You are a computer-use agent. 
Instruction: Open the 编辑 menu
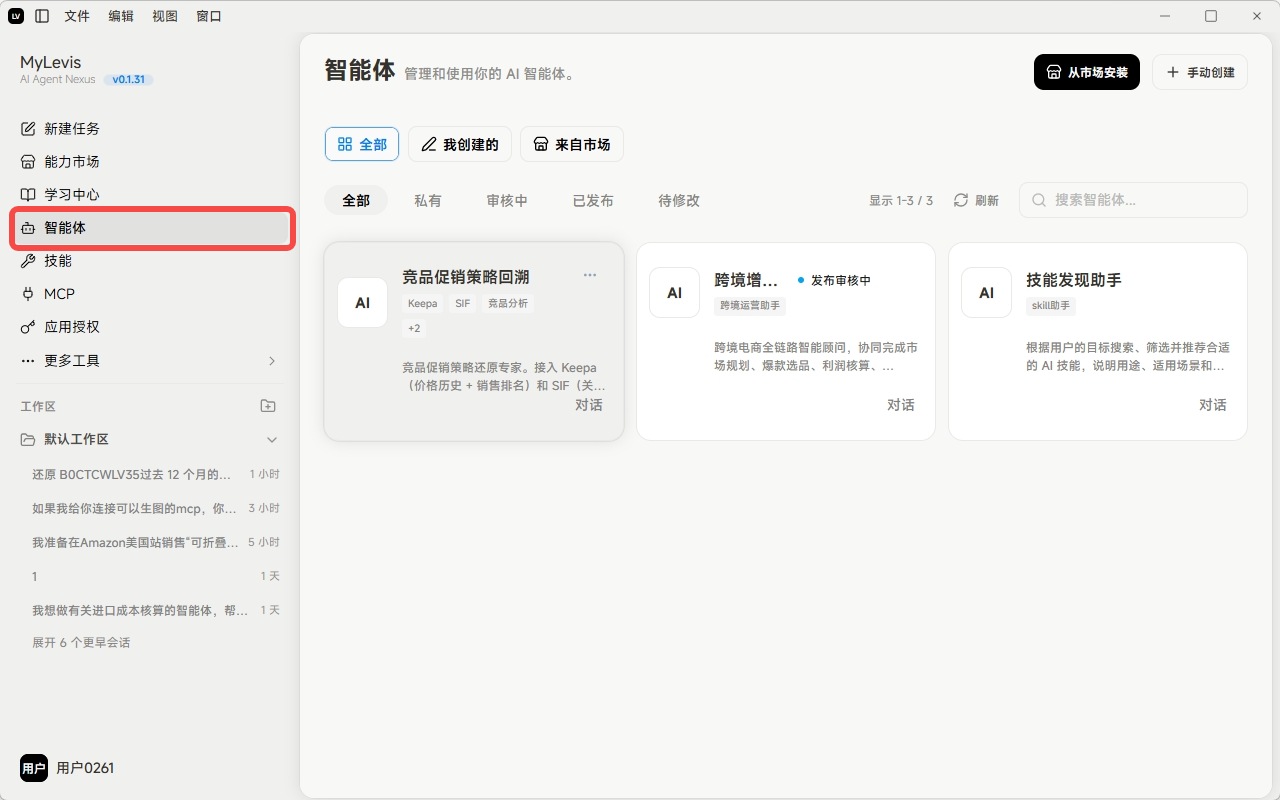pos(121,16)
